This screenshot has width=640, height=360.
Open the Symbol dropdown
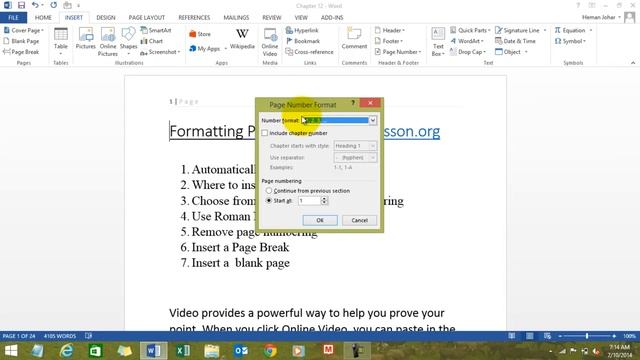click(570, 41)
